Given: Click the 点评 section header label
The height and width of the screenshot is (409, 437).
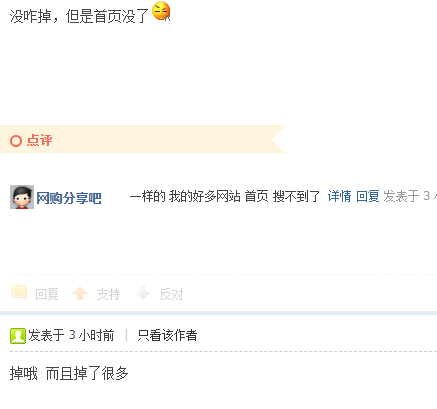Looking at the screenshot, I should coord(39,140).
